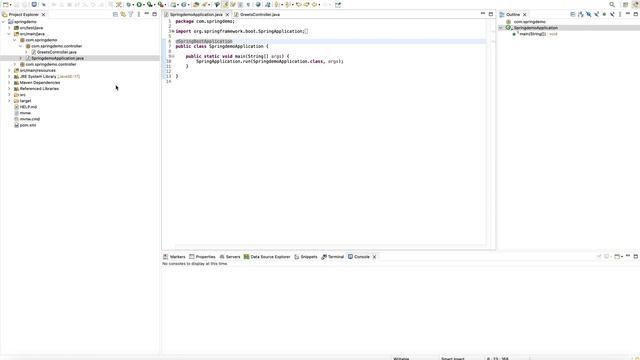Screen dimensions: 640x360
Task: Open the Terminal tab
Action: tap(333, 257)
